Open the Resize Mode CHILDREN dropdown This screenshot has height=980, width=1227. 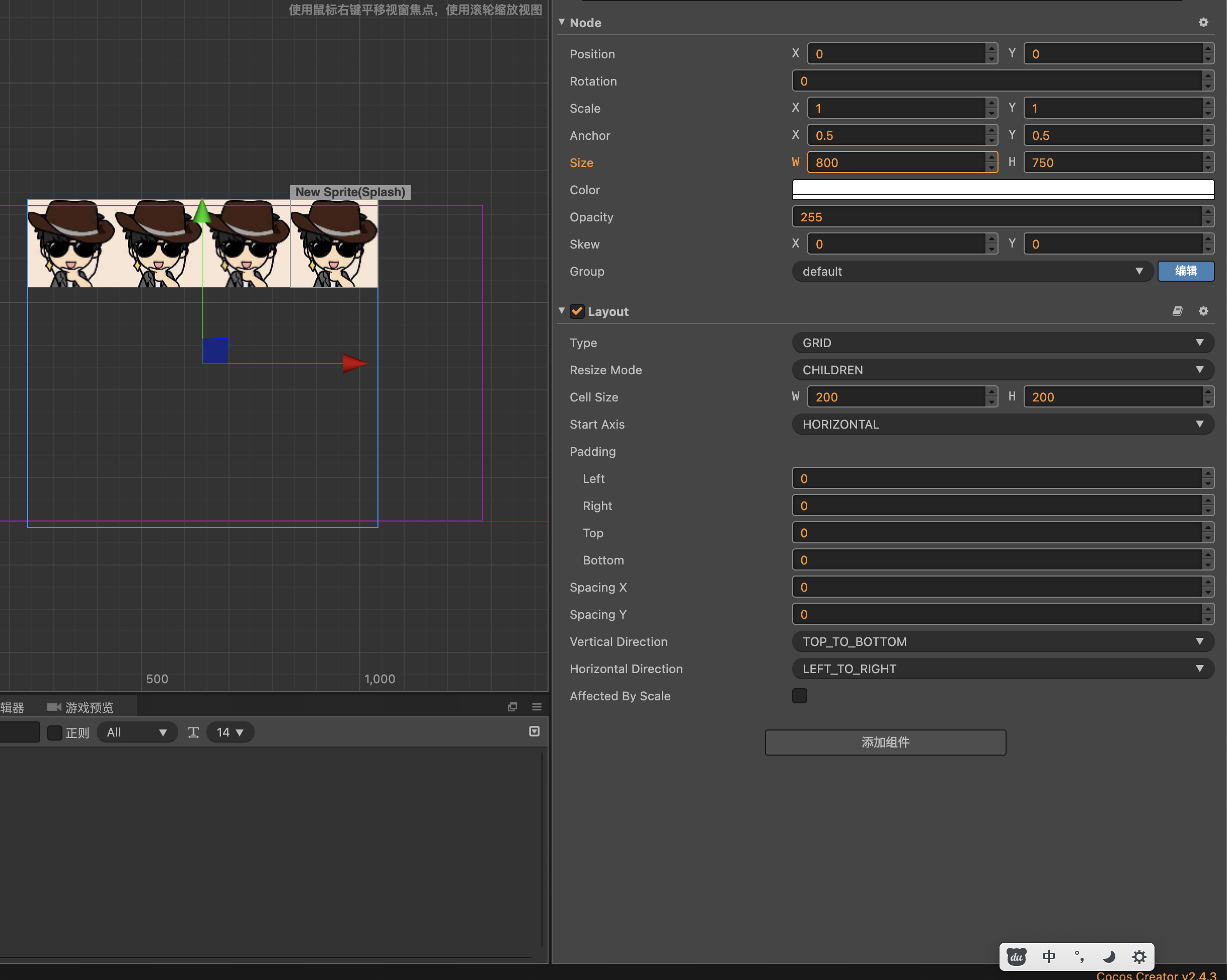[x=1002, y=370]
